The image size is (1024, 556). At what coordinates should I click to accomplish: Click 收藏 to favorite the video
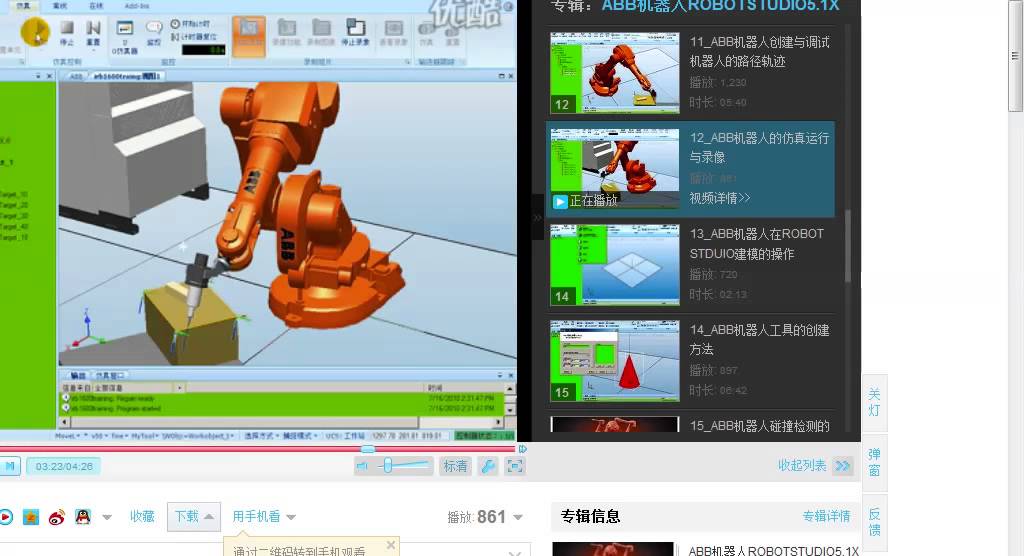click(x=142, y=517)
